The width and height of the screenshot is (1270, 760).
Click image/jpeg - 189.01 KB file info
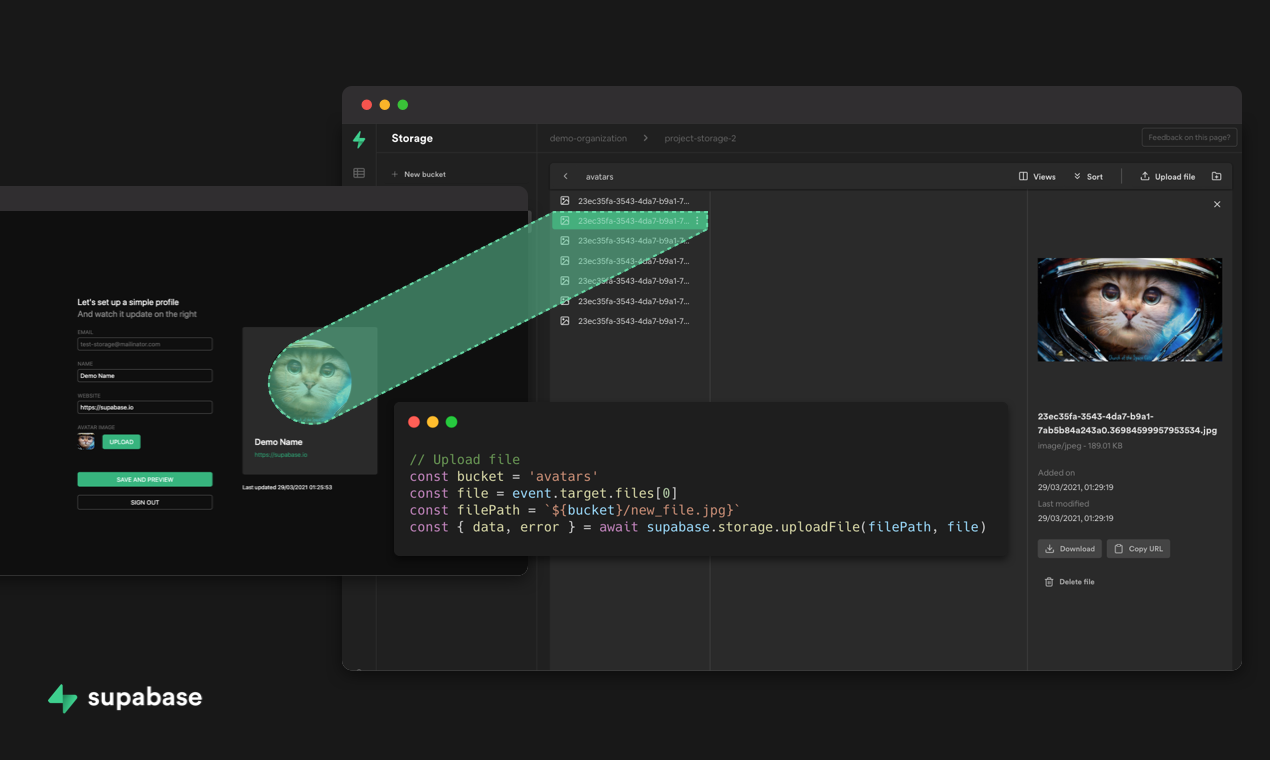pos(1080,446)
